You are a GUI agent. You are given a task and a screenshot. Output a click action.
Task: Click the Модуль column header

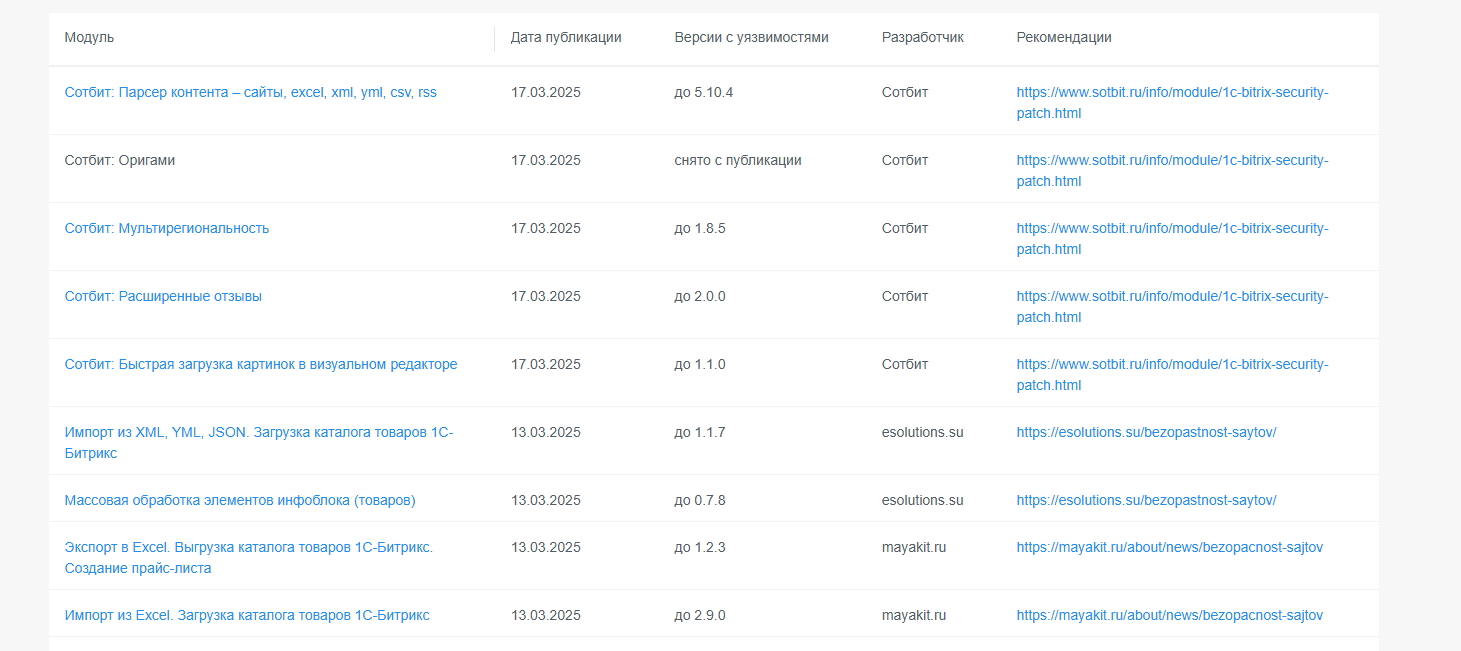[x=90, y=37]
